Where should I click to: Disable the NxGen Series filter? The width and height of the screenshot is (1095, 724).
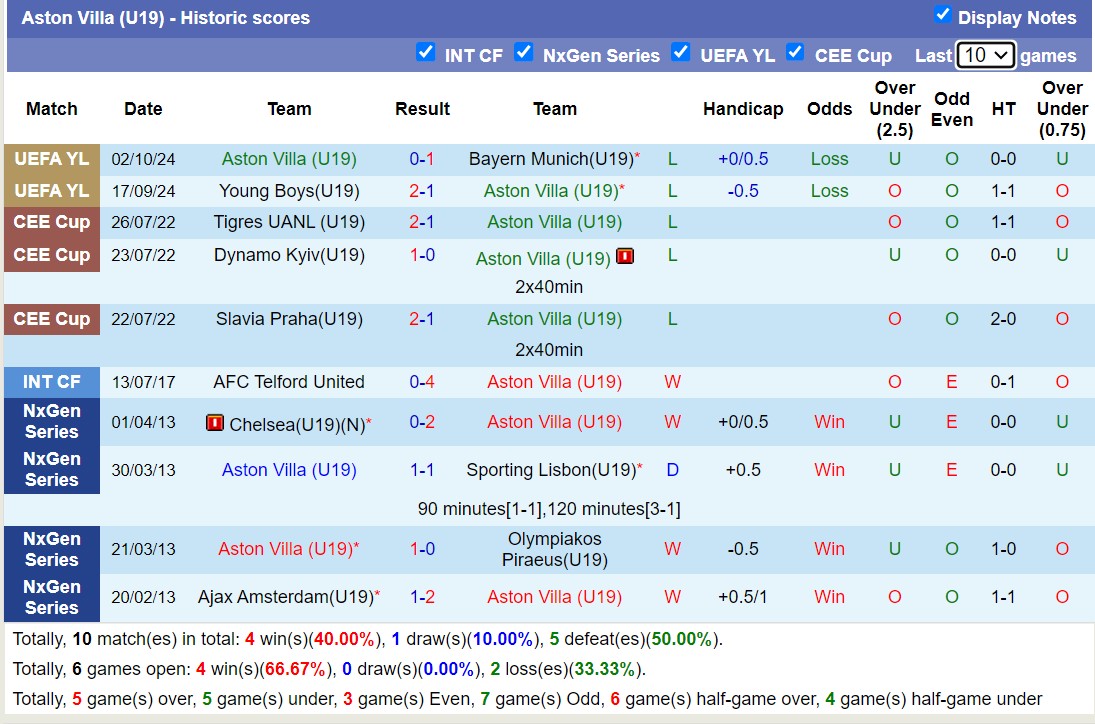pyautogui.click(x=524, y=53)
